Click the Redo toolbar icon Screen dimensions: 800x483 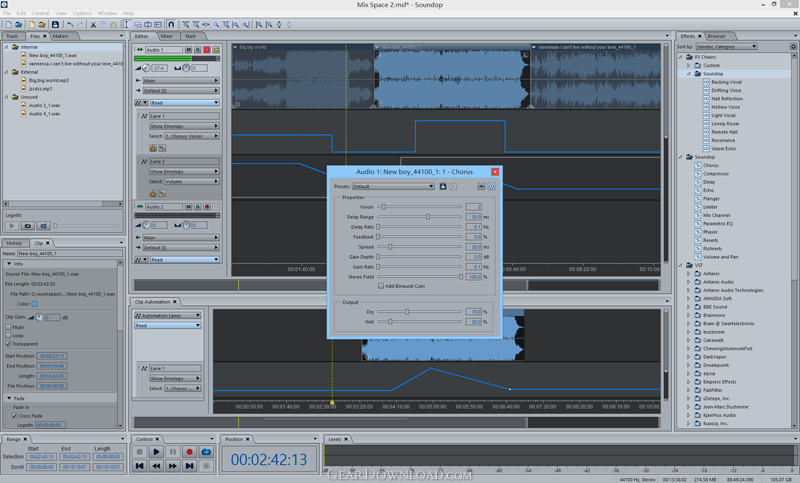(x=80, y=24)
